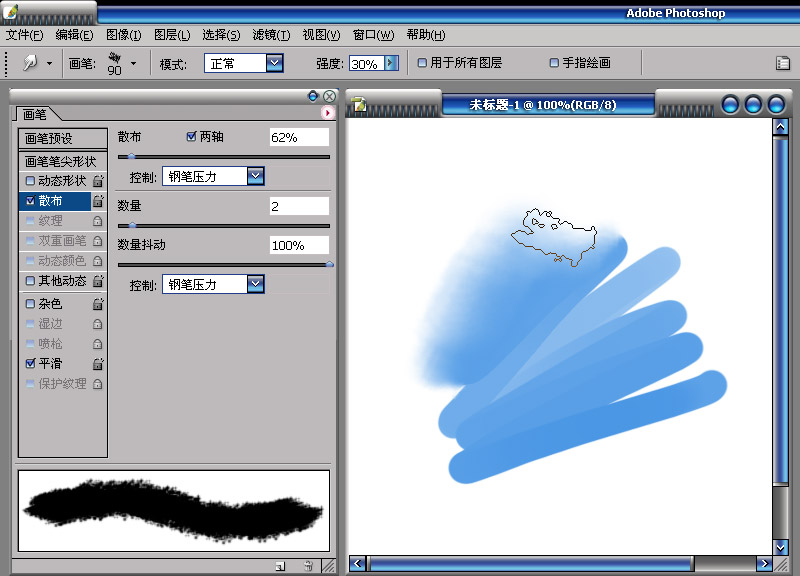This screenshot has height=576, width=800.
Task: Adjust the 散布 scatter slider handle
Action: coord(131,157)
